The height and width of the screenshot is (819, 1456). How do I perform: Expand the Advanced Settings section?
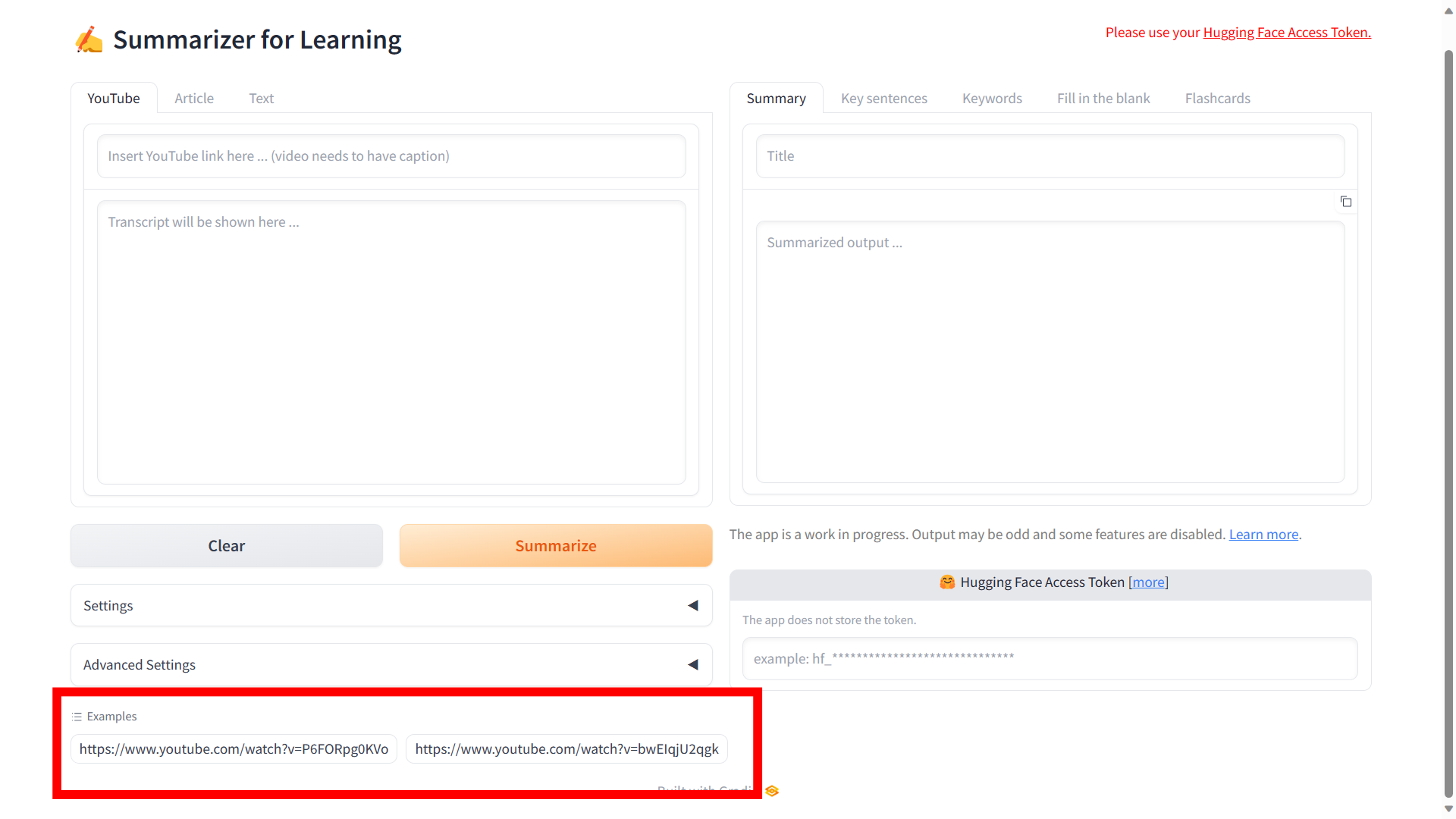pos(391,665)
